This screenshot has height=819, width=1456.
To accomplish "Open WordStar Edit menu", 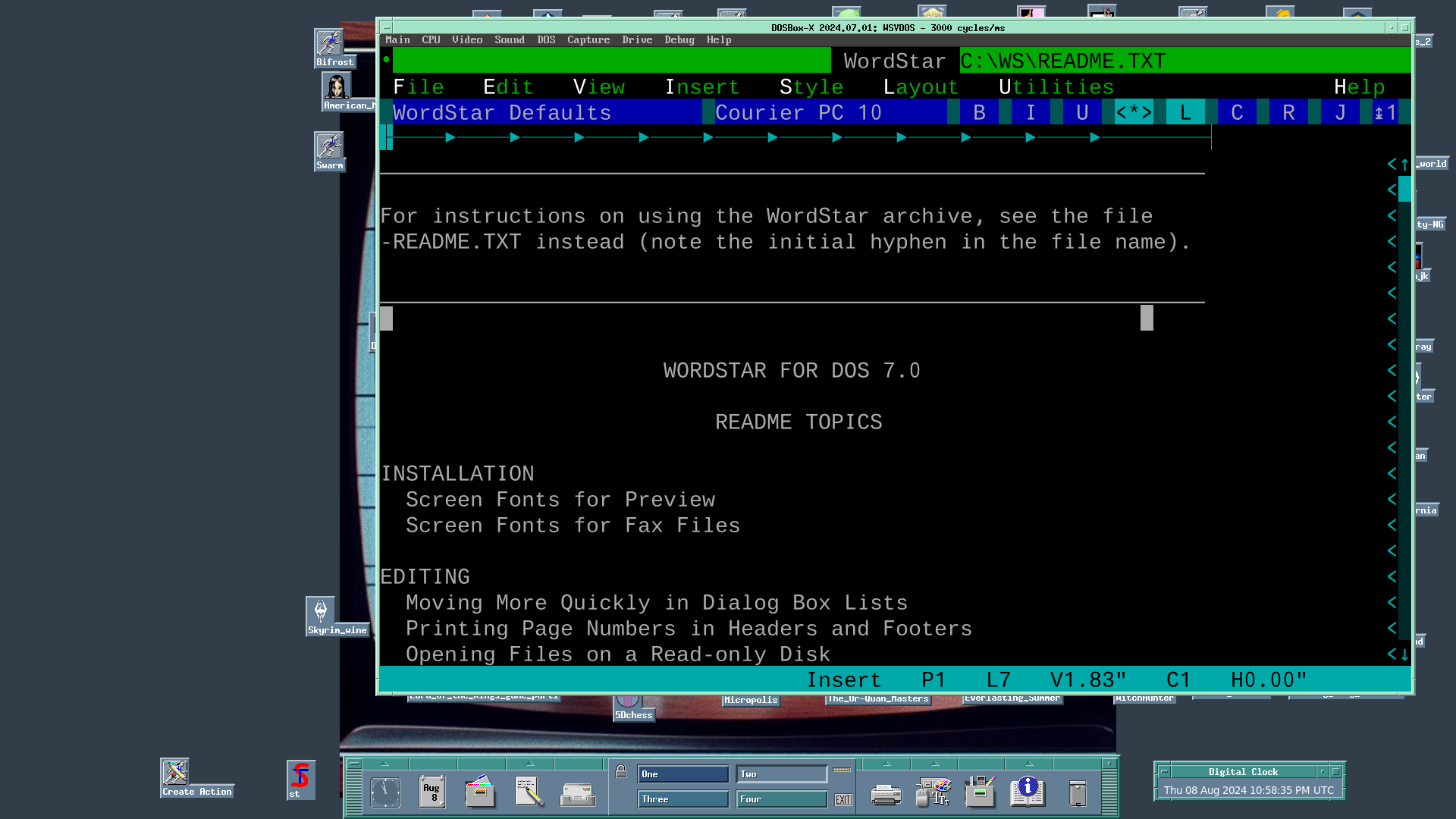I will point(508,87).
